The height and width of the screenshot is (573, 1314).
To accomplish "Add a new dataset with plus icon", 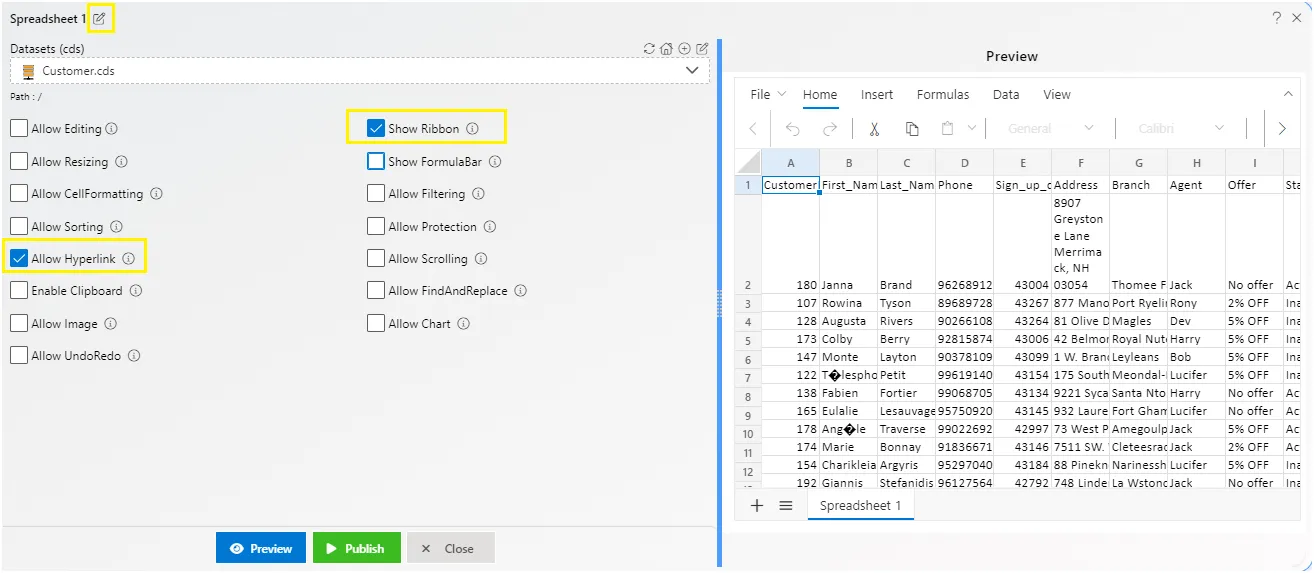I will point(684,48).
